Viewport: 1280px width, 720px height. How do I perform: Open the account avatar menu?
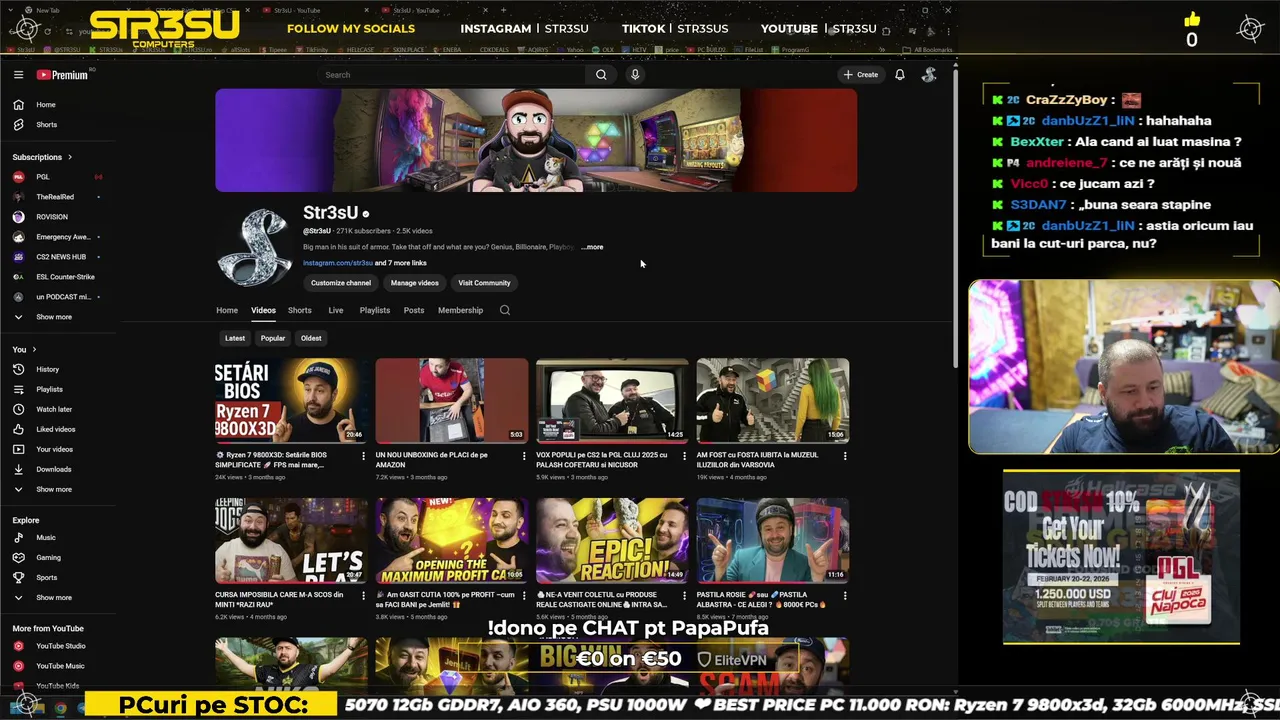929,75
